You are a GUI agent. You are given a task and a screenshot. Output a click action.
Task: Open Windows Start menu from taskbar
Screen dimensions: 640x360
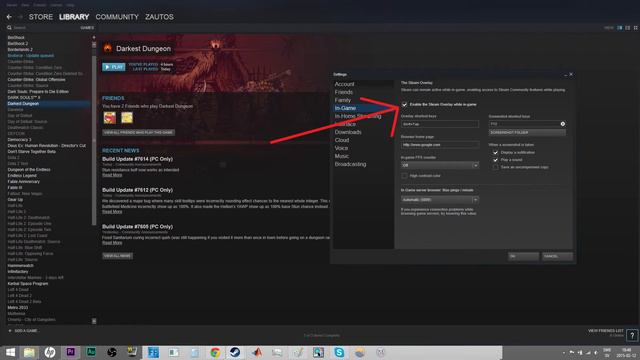tap(10, 352)
